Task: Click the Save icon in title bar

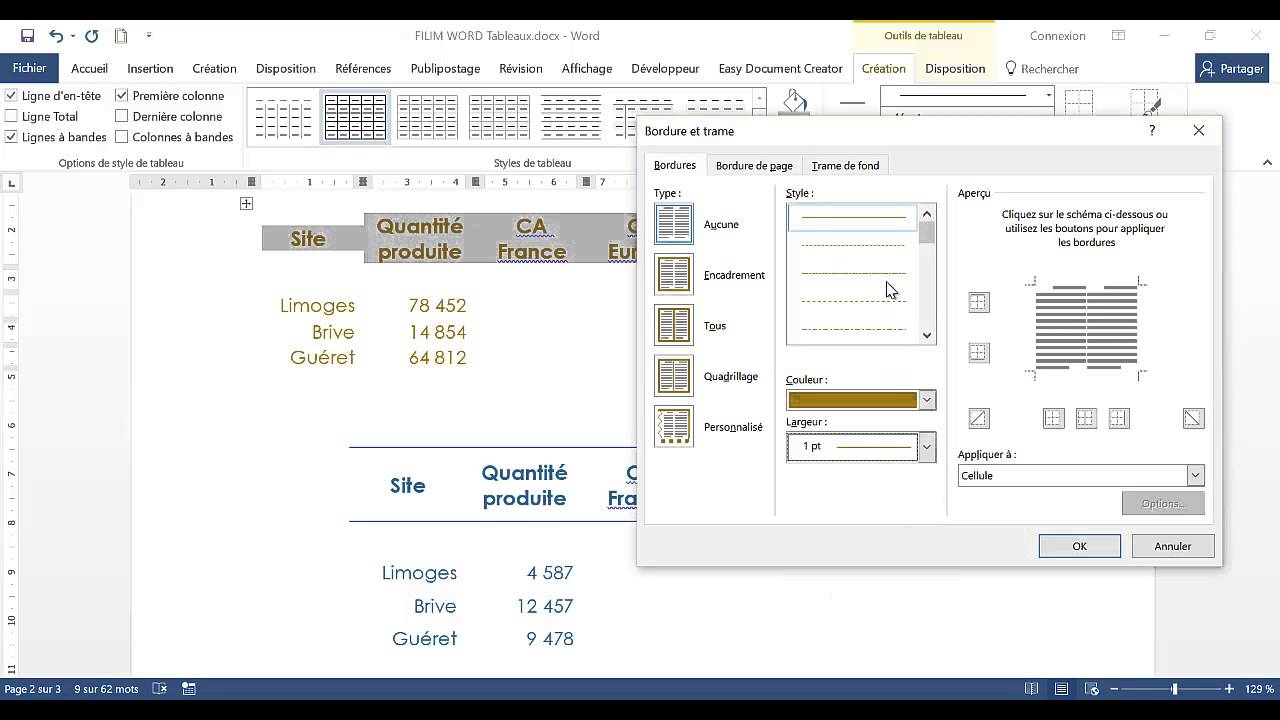Action: (27, 36)
